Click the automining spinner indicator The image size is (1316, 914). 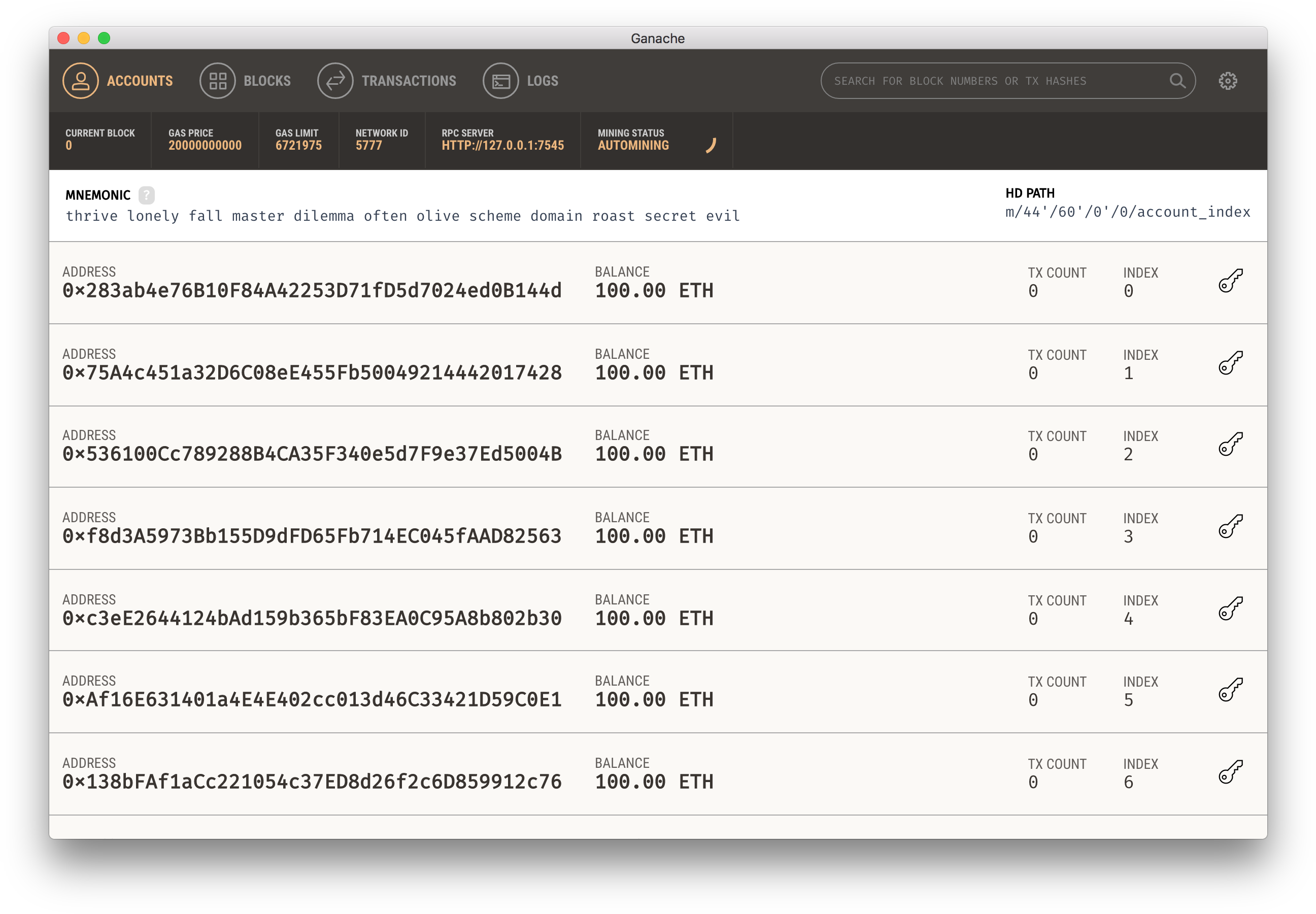pos(711,144)
